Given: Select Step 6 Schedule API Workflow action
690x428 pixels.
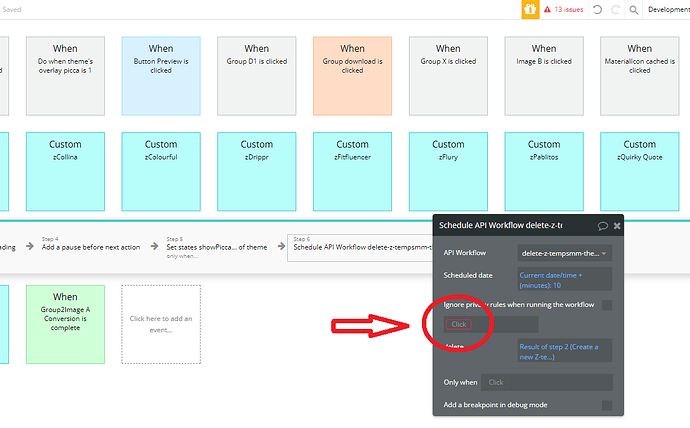Looking at the screenshot, I should (361, 248).
